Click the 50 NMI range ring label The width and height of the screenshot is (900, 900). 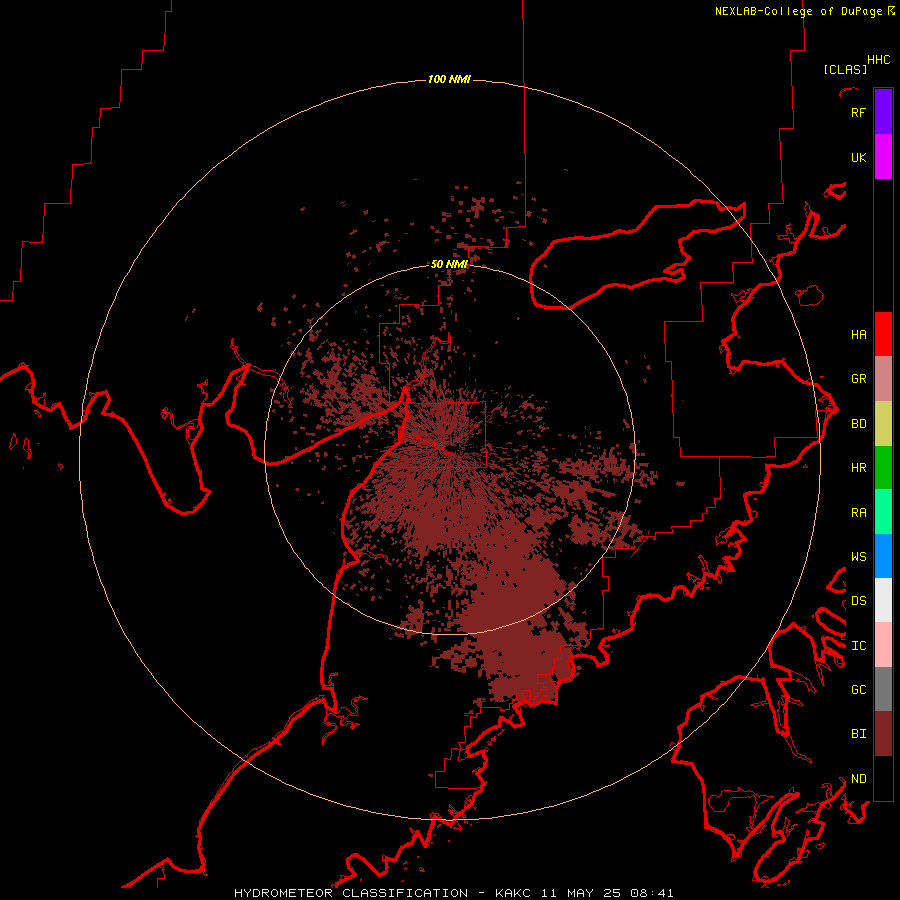pos(449,264)
